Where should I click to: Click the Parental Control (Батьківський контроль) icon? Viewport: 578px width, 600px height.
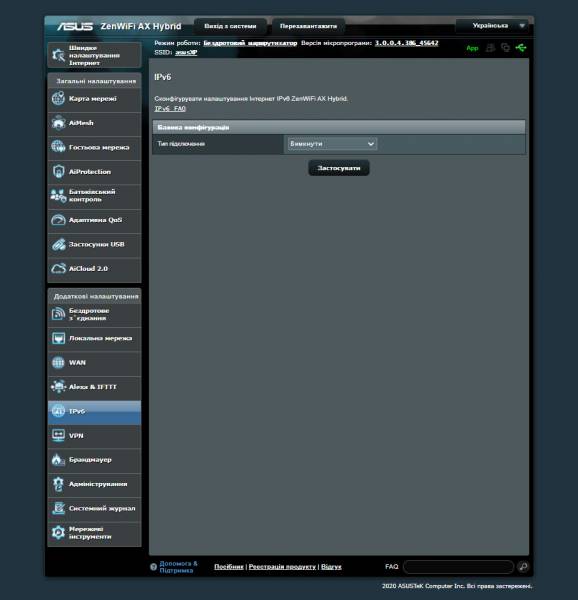[58, 196]
